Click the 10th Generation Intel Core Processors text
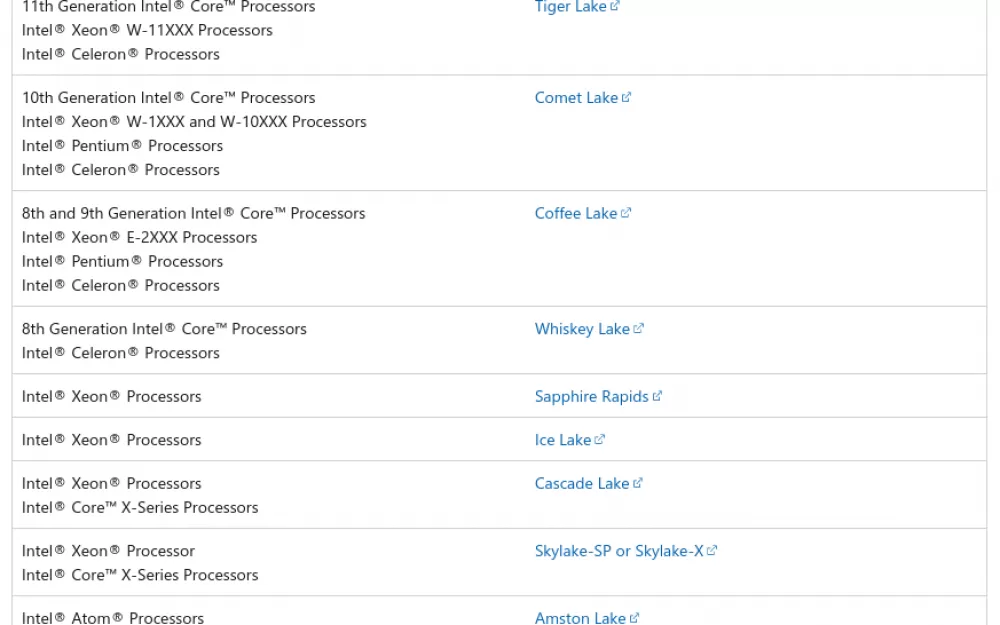The width and height of the screenshot is (1000, 625). [168, 98]
